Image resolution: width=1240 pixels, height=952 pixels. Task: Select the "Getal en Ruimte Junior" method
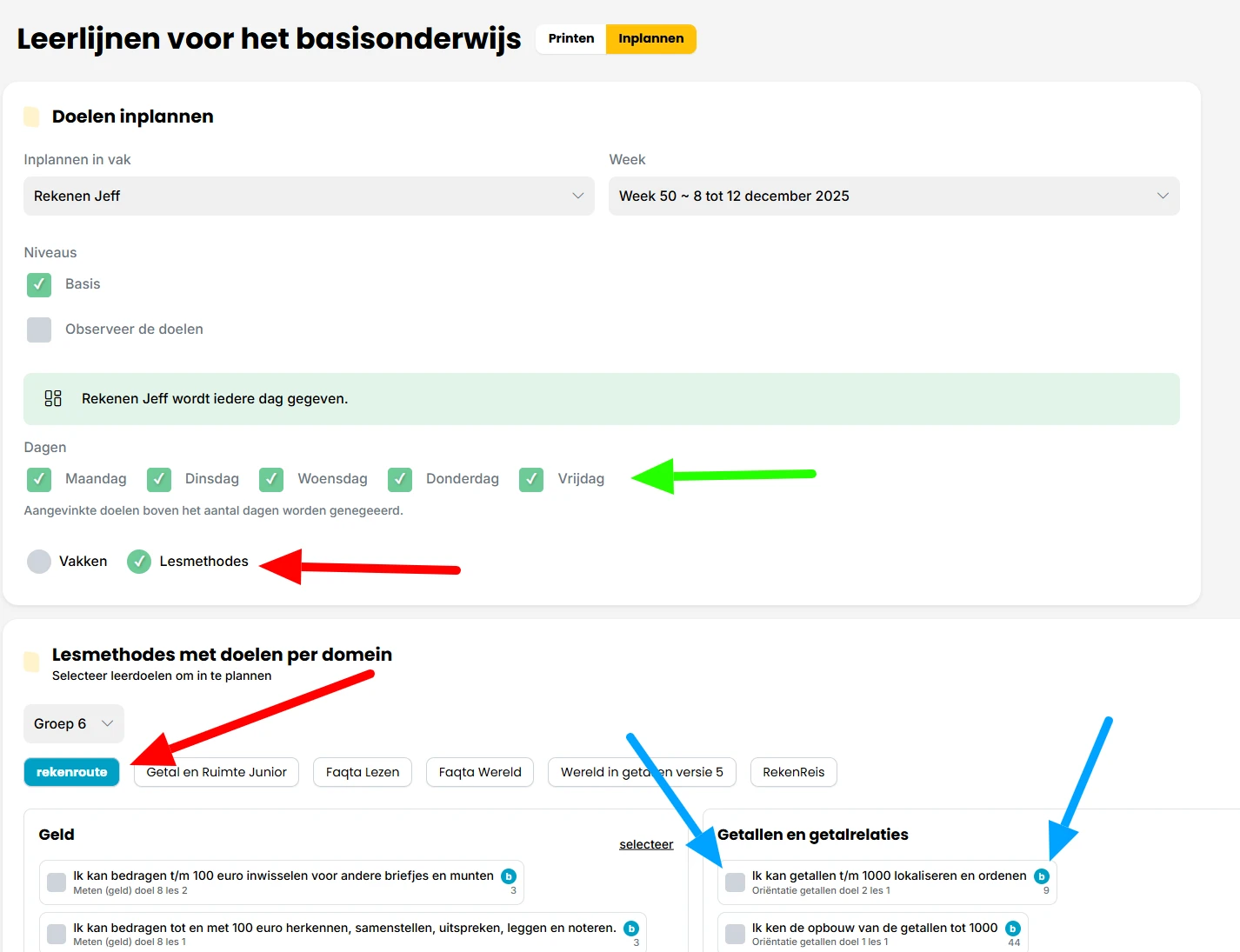pos(216,772)
